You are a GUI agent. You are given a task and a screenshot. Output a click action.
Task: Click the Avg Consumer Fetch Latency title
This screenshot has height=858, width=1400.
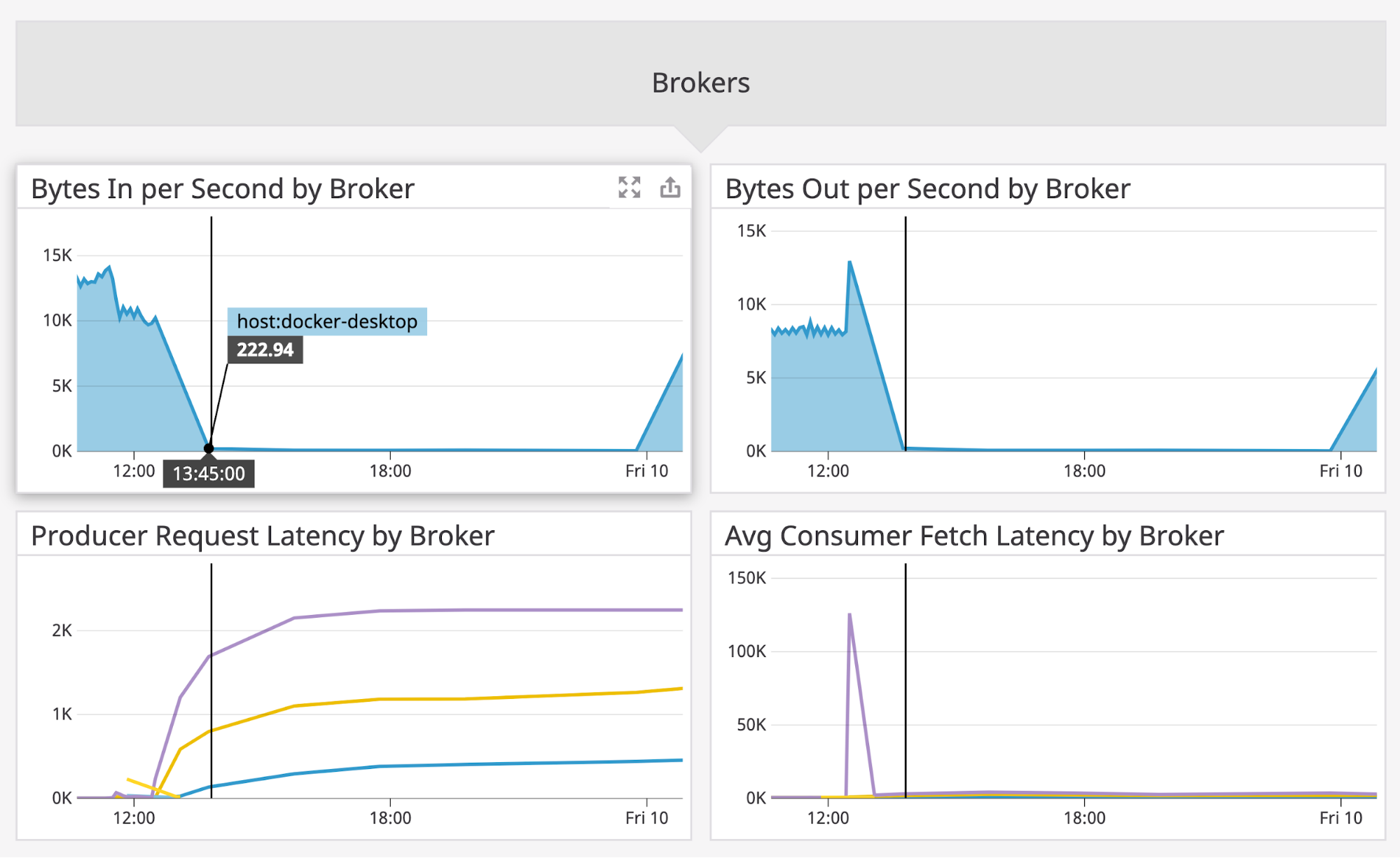point(975,535)
